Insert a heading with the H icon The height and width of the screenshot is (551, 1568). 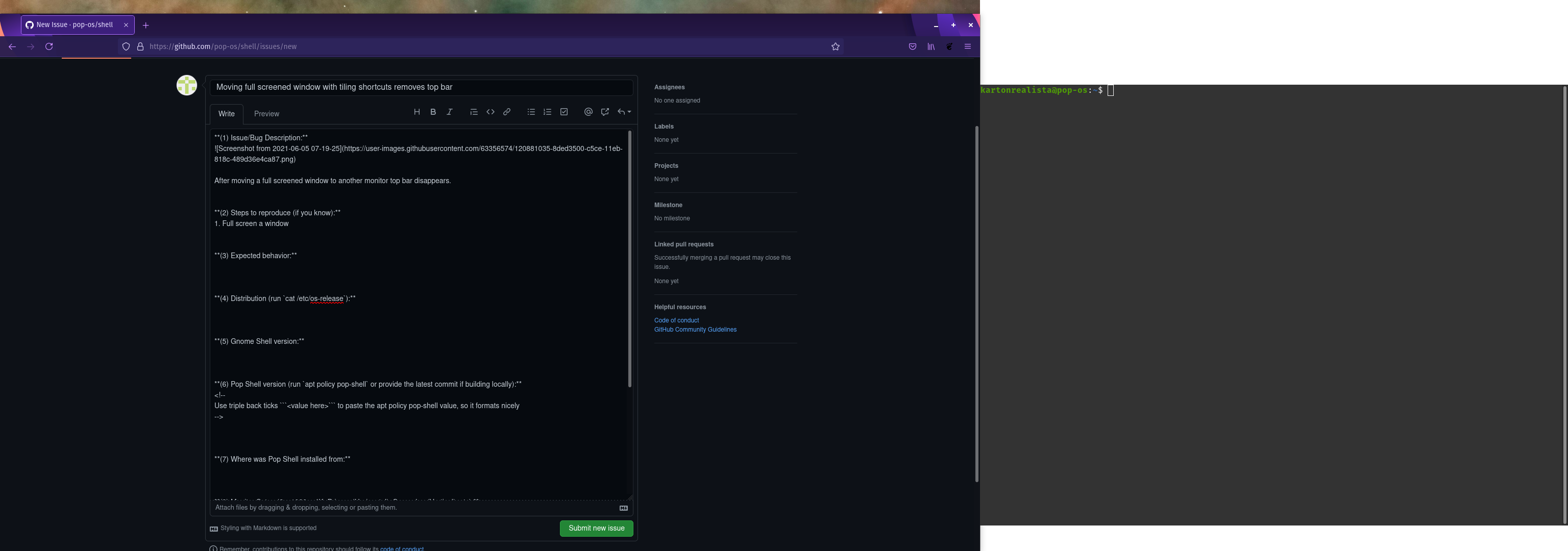coord(417,111)
